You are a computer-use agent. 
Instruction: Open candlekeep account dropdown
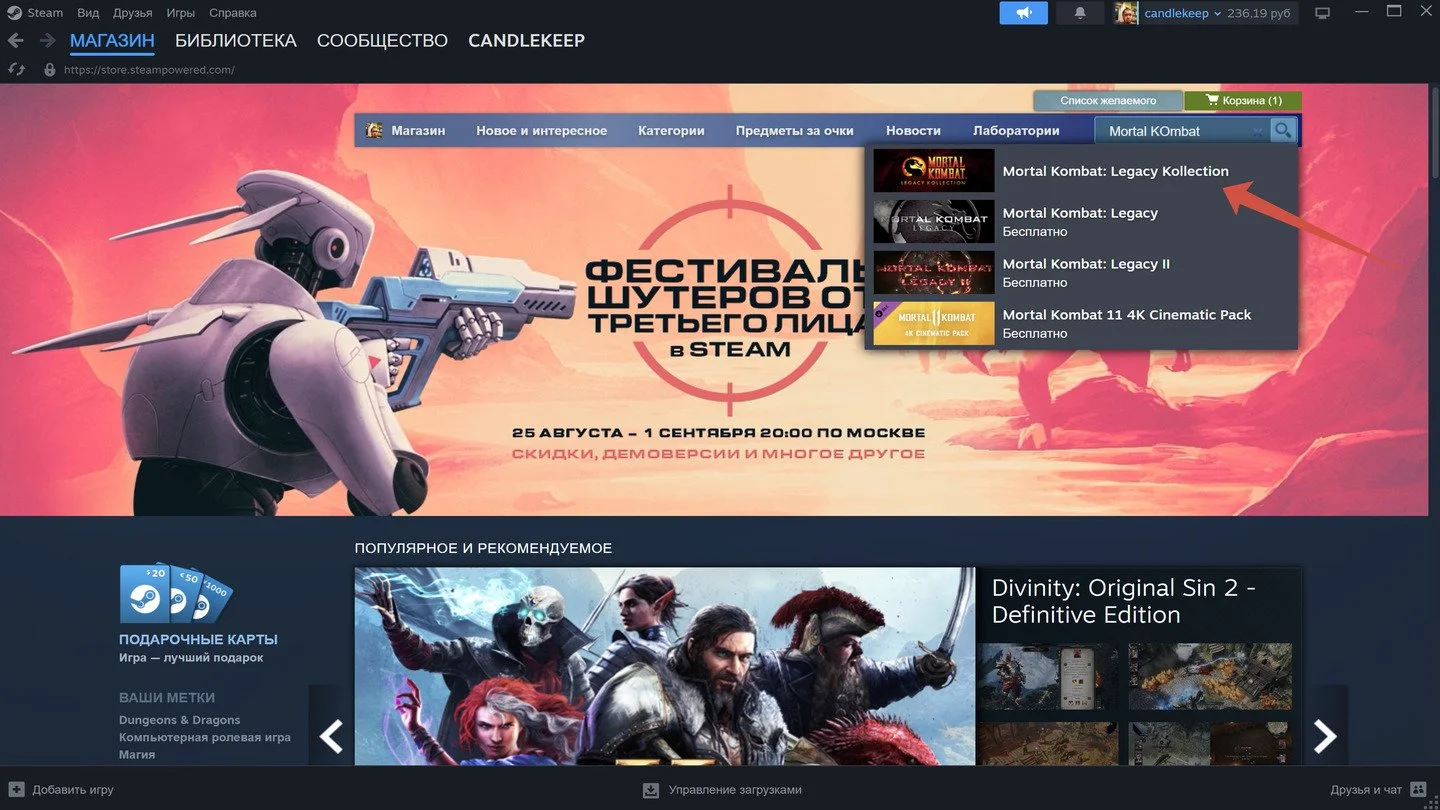1184,13
